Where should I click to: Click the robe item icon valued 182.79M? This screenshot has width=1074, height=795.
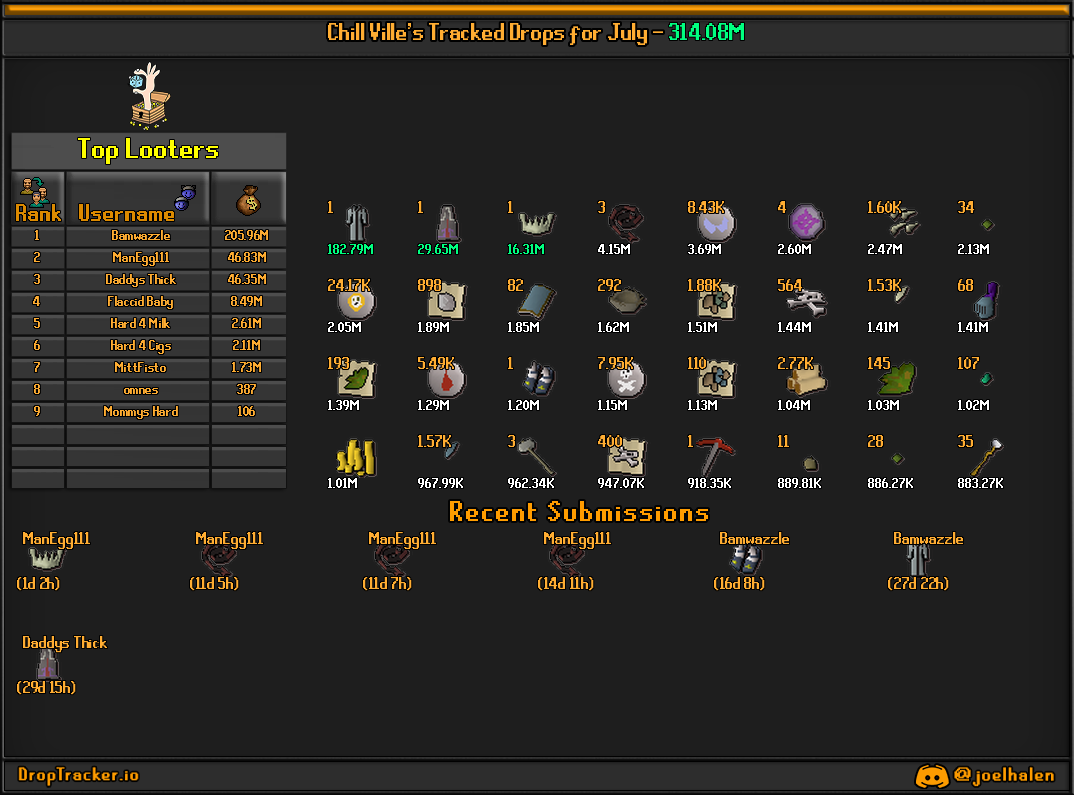(357, 223)
